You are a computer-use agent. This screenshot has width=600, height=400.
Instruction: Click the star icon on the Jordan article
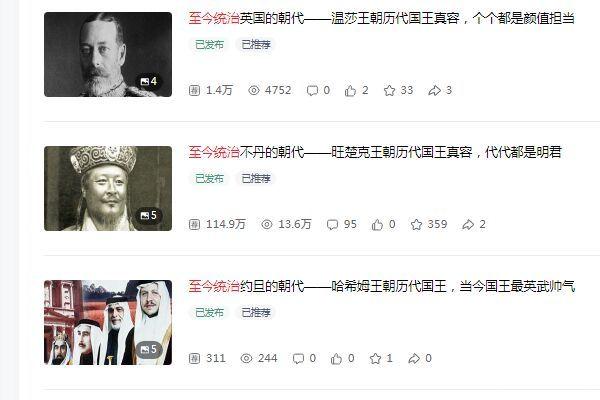(375, 358)
